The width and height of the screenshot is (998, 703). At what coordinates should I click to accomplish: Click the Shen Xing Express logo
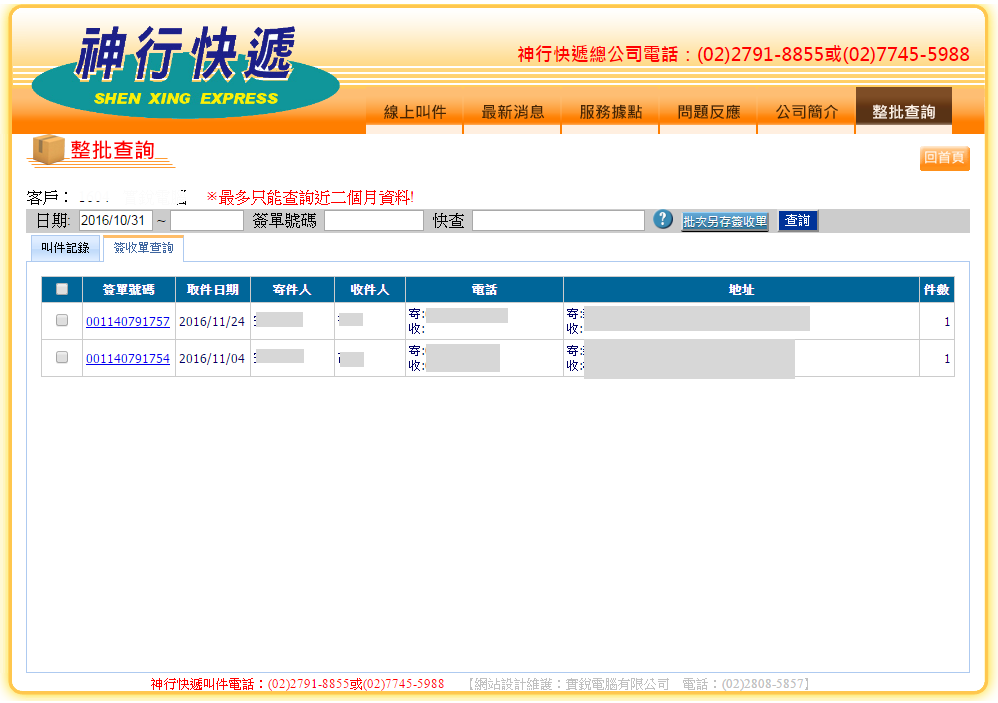(186, 70)
